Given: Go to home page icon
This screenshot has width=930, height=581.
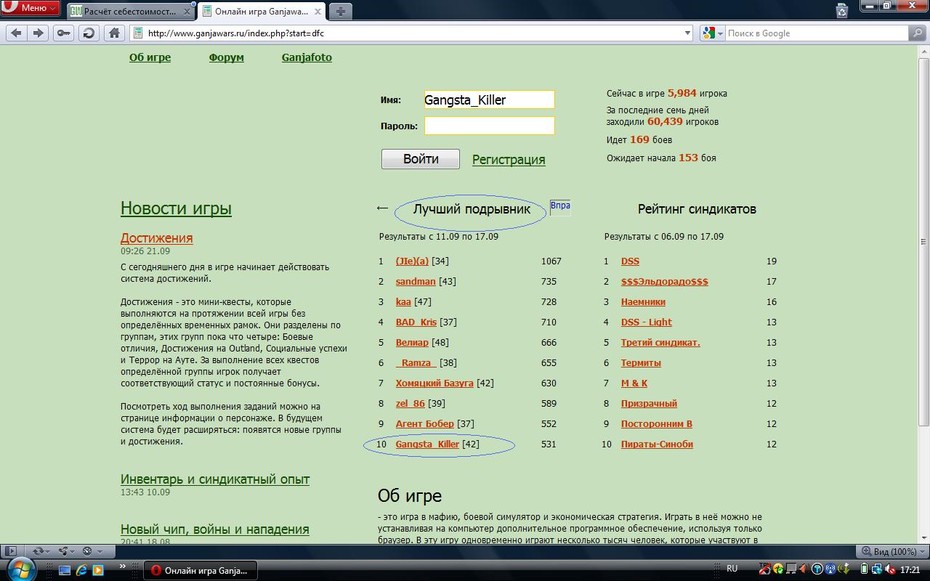Looking at the screenshot, I should pos(114,33).
